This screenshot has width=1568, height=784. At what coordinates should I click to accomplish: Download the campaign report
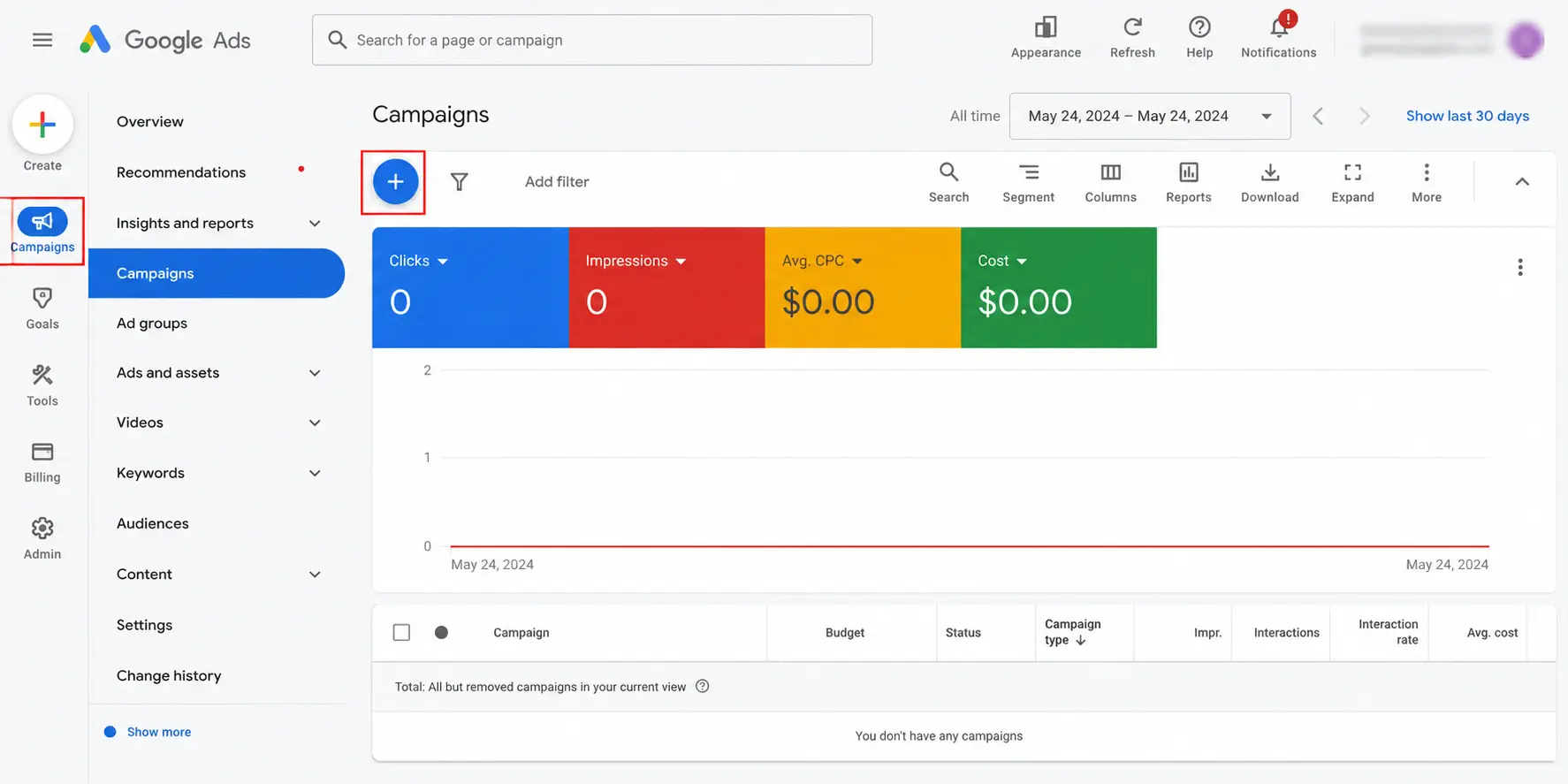[1269, 183]
